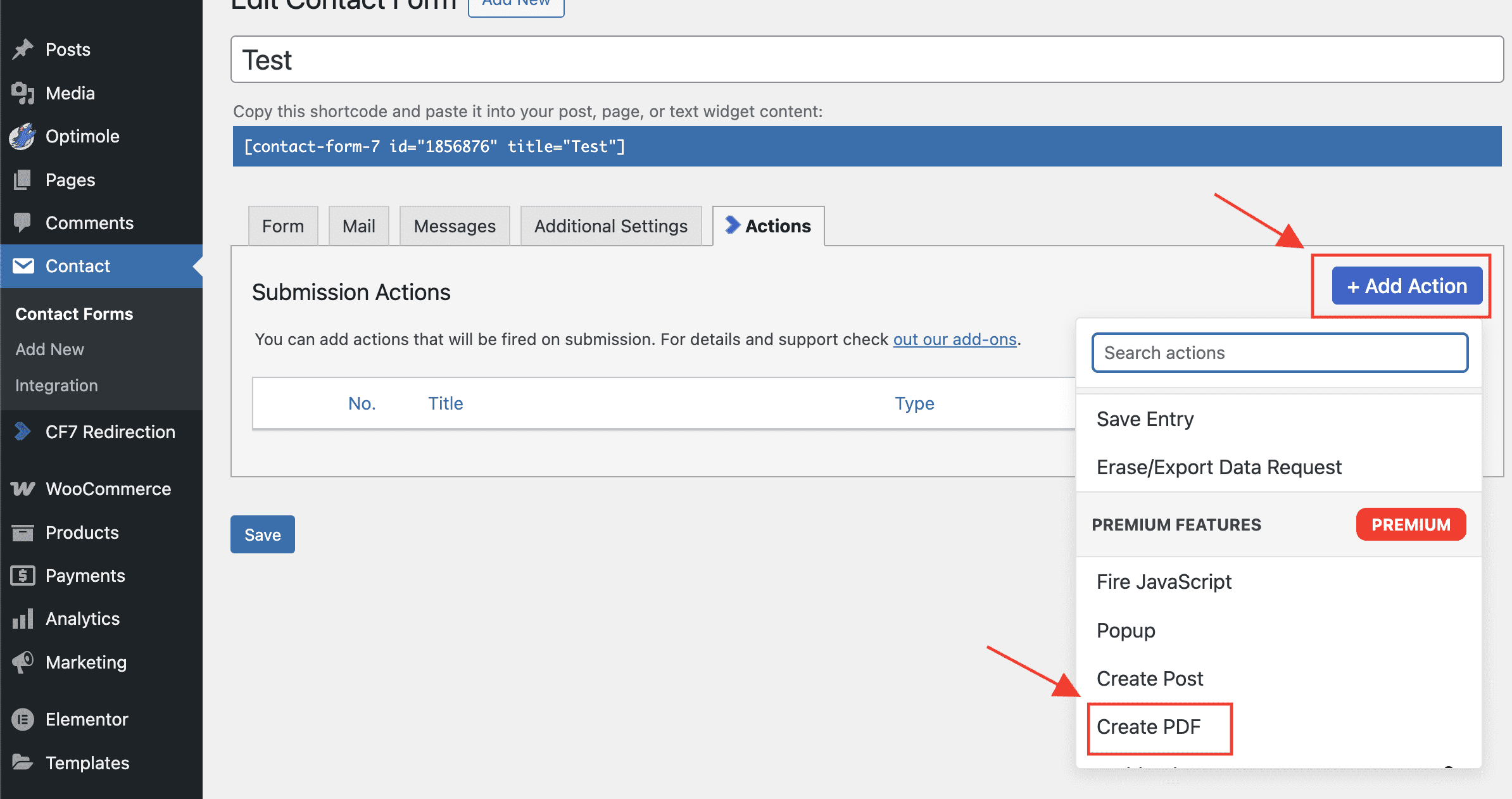Click the WooCommerce logo icon
1512x799 pixels.
tap(23, 489)
